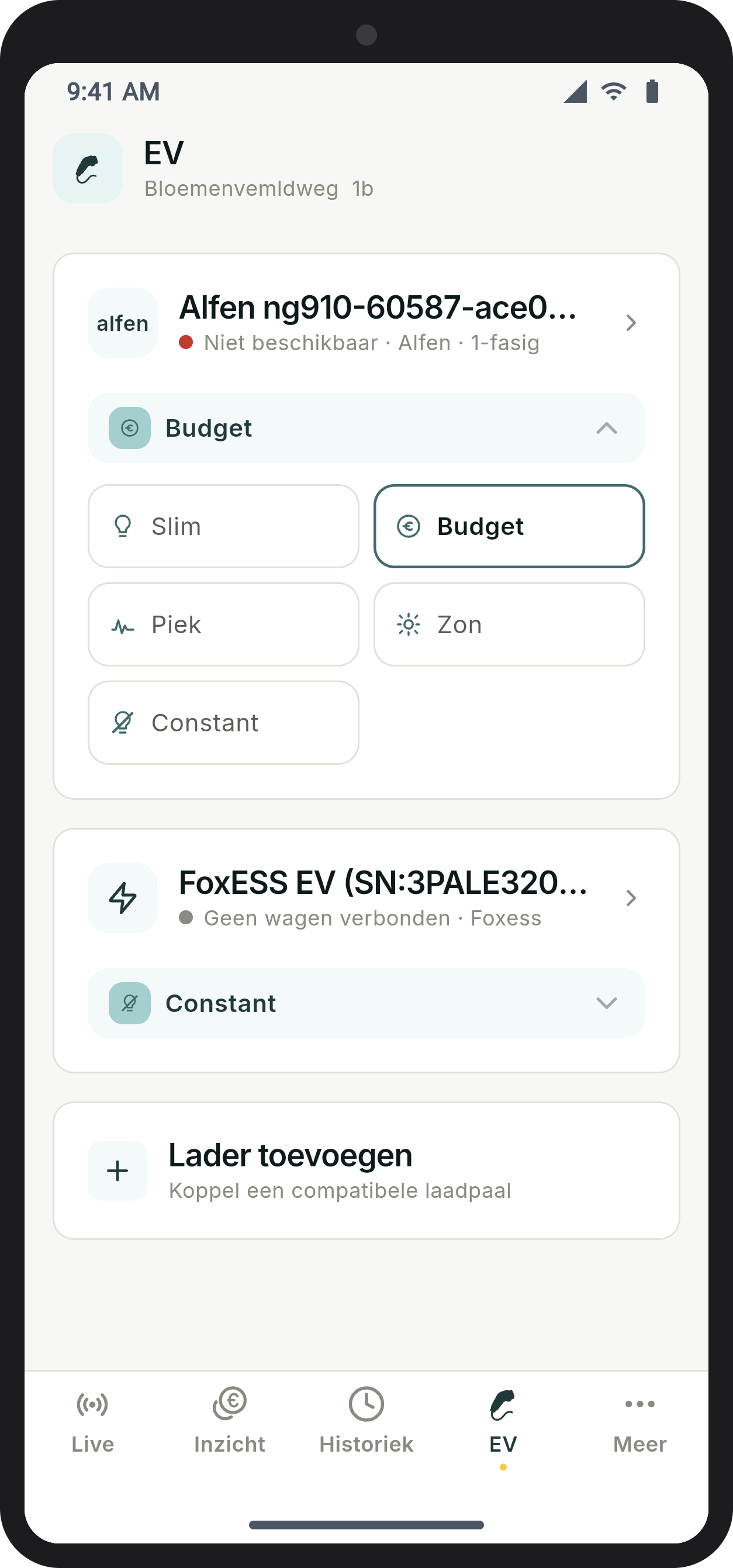
Task: Open Alfen charger details chevron
Action: coord(631,323)
